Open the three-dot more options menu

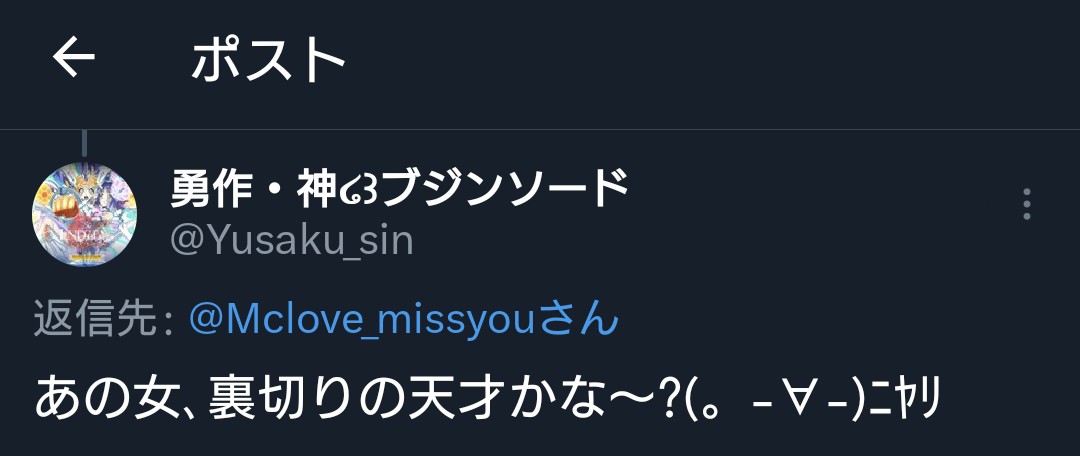point(1026,204)
